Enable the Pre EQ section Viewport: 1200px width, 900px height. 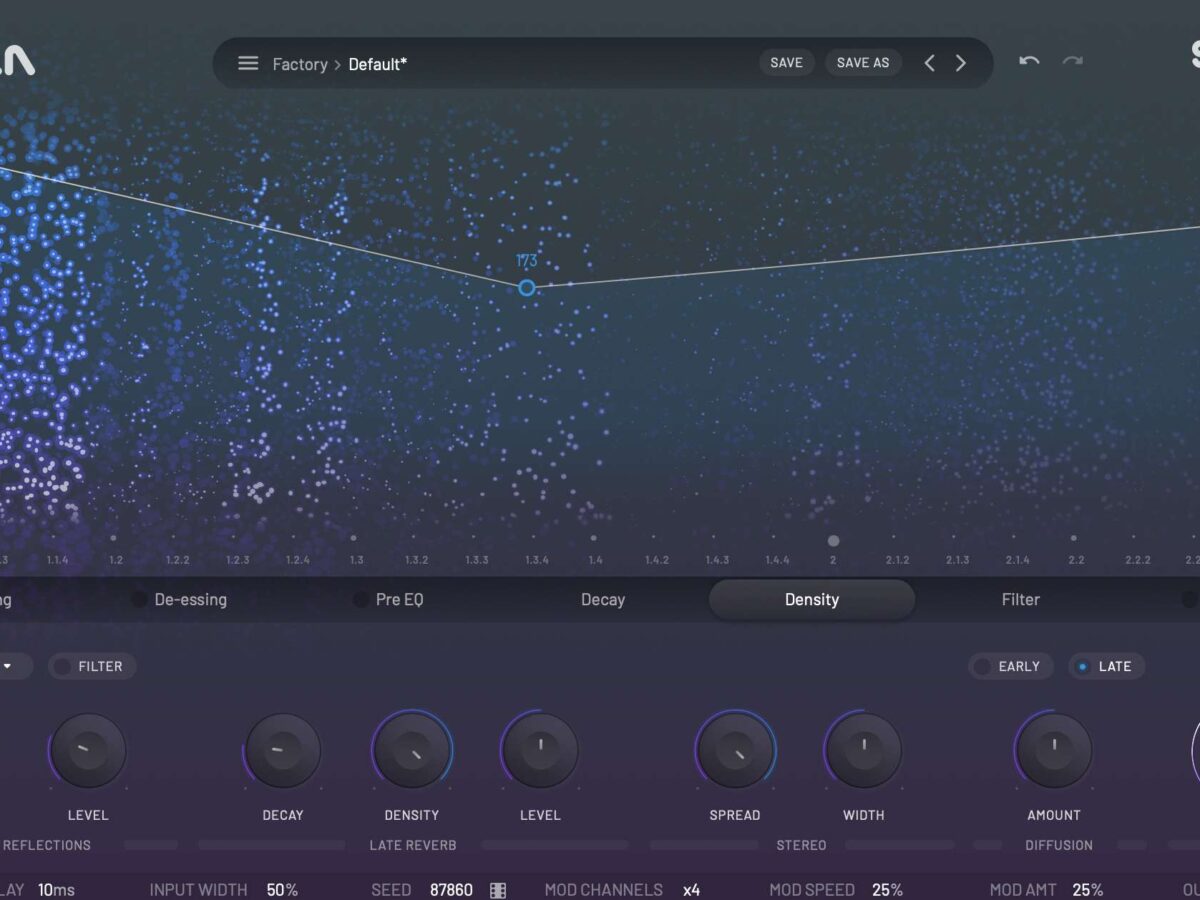click(x=361, y=600)
